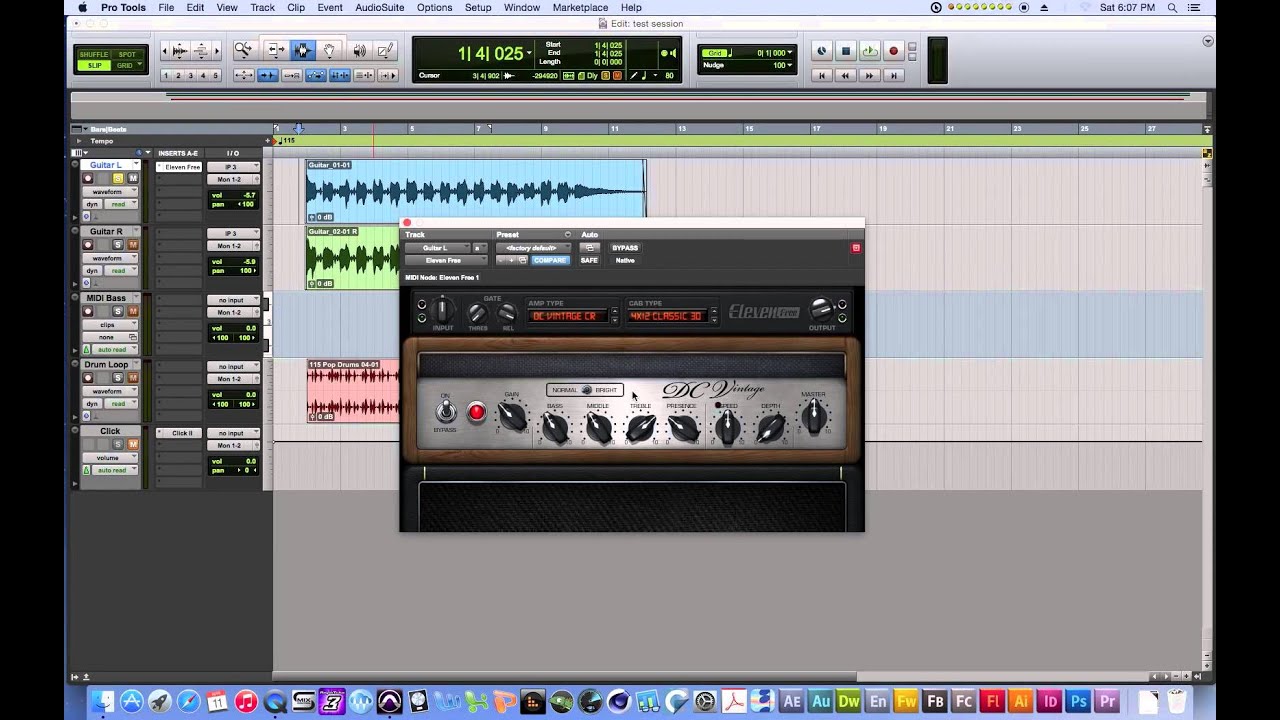Click the Stop transport button

845,51
